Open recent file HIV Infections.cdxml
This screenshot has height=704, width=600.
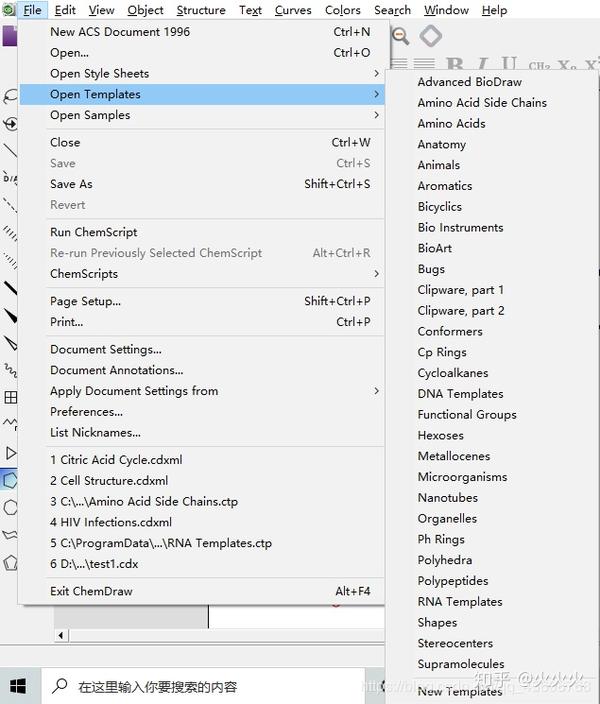(x=201, y=522)
